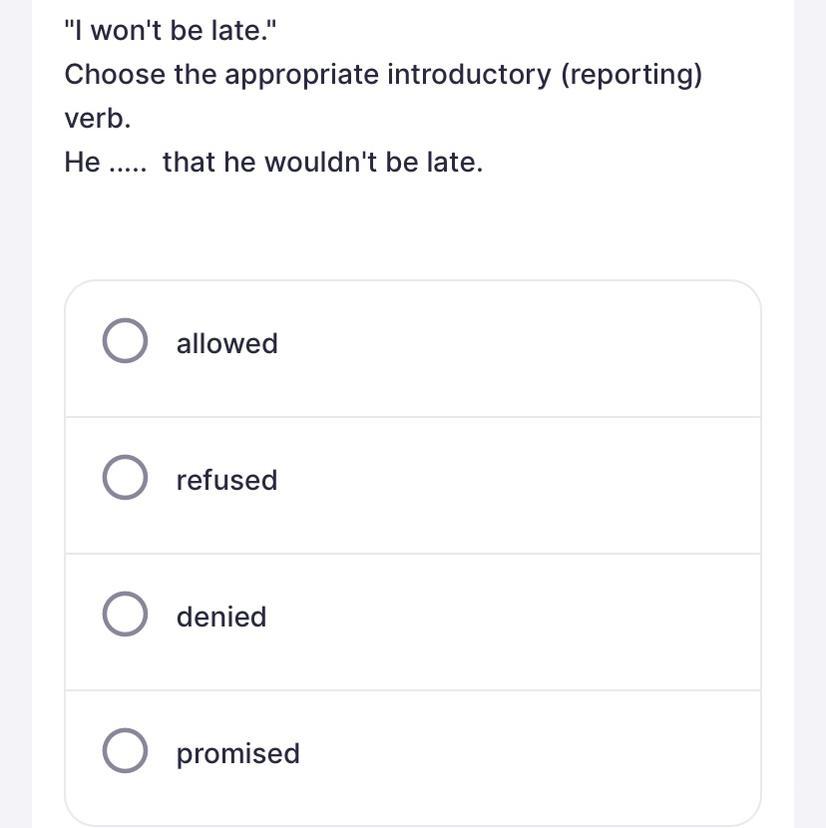Screen dimensions: 826x828
Task: Click empty area right of 'allowed' row
Action: tap(518, 349)
